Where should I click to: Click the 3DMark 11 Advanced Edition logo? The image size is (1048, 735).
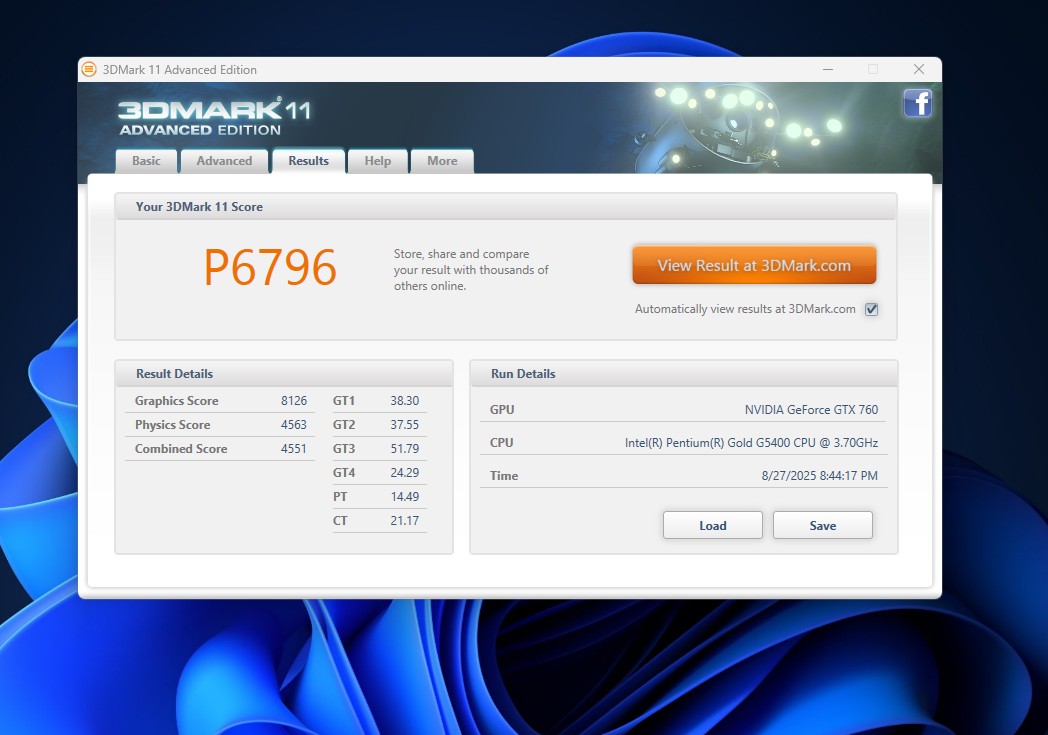[213, 116]
